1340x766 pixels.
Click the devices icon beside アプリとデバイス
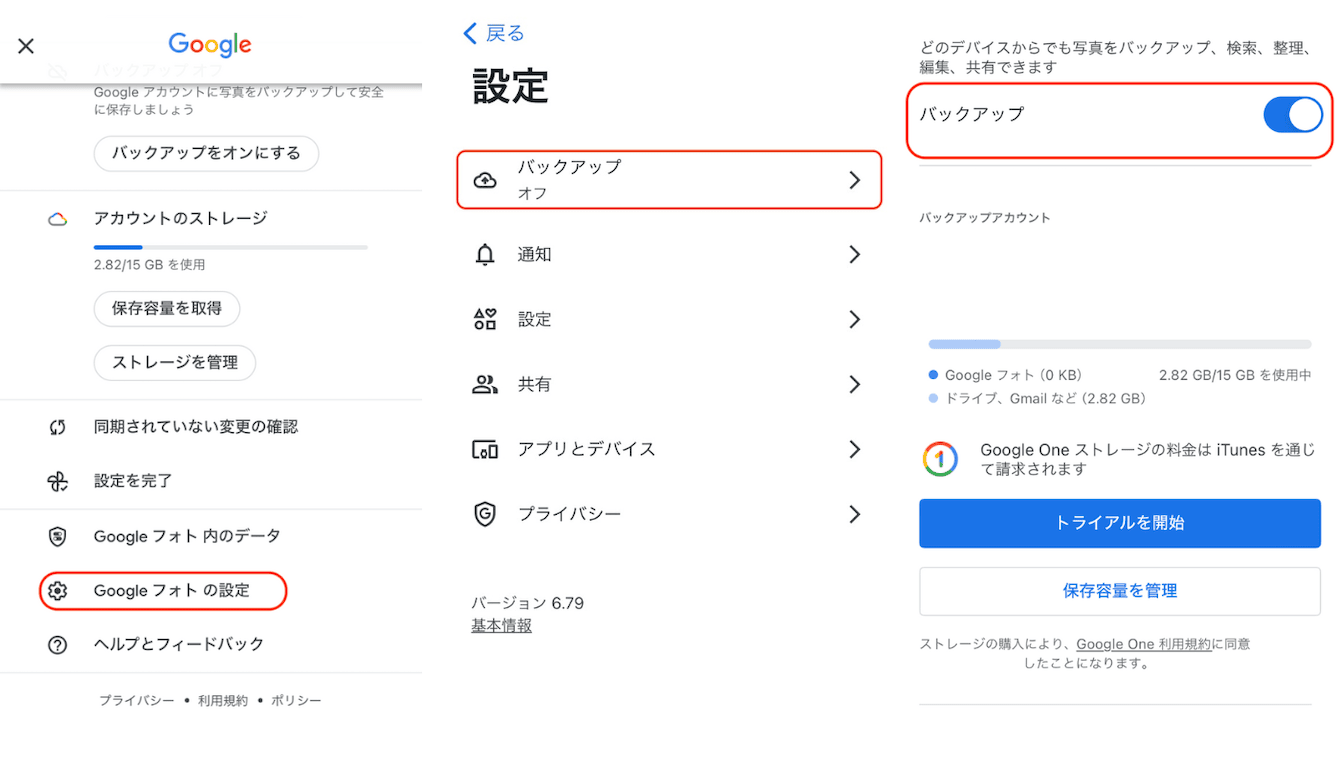tap(485, 450)
